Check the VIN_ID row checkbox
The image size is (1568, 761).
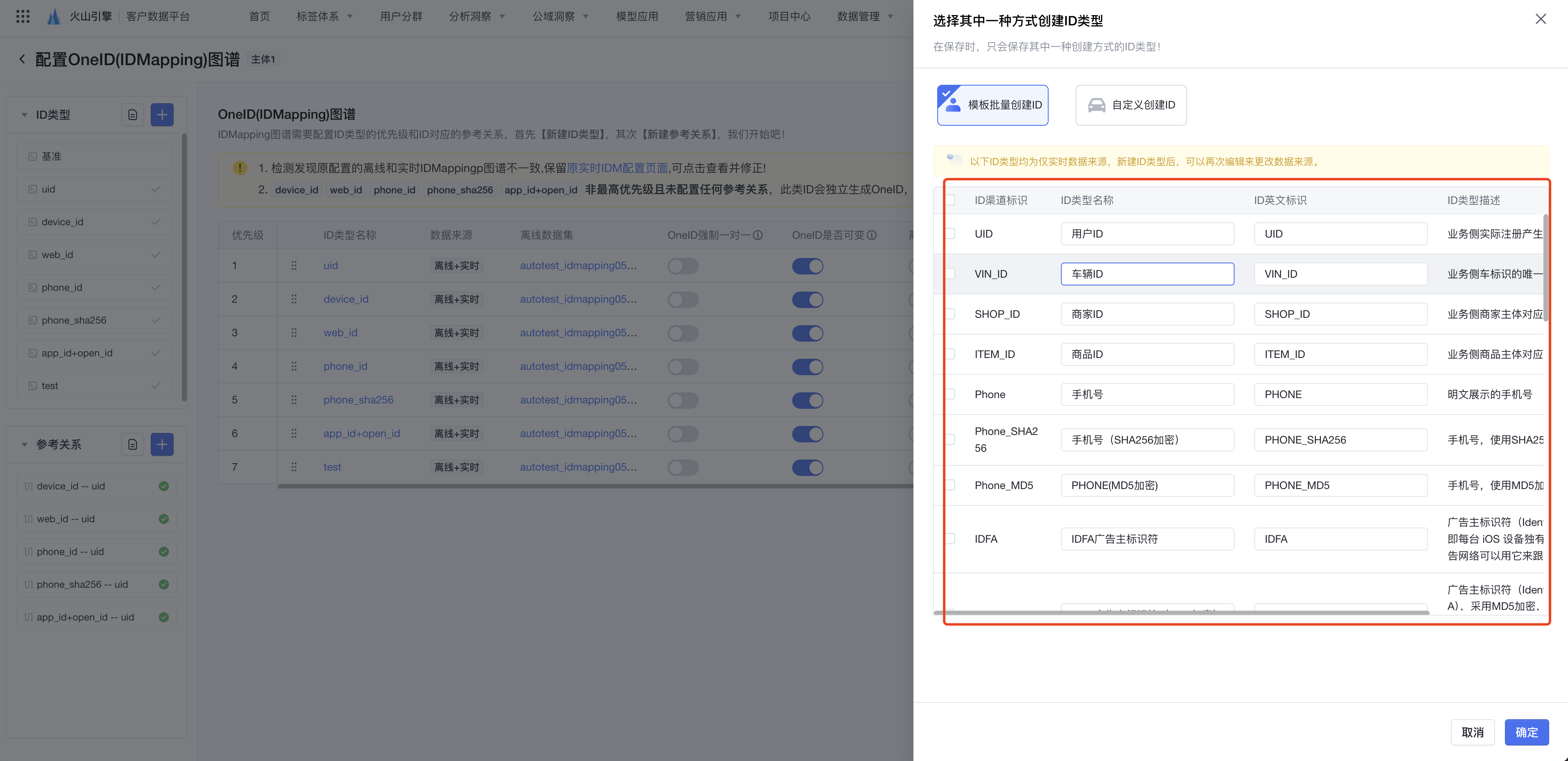949,274
